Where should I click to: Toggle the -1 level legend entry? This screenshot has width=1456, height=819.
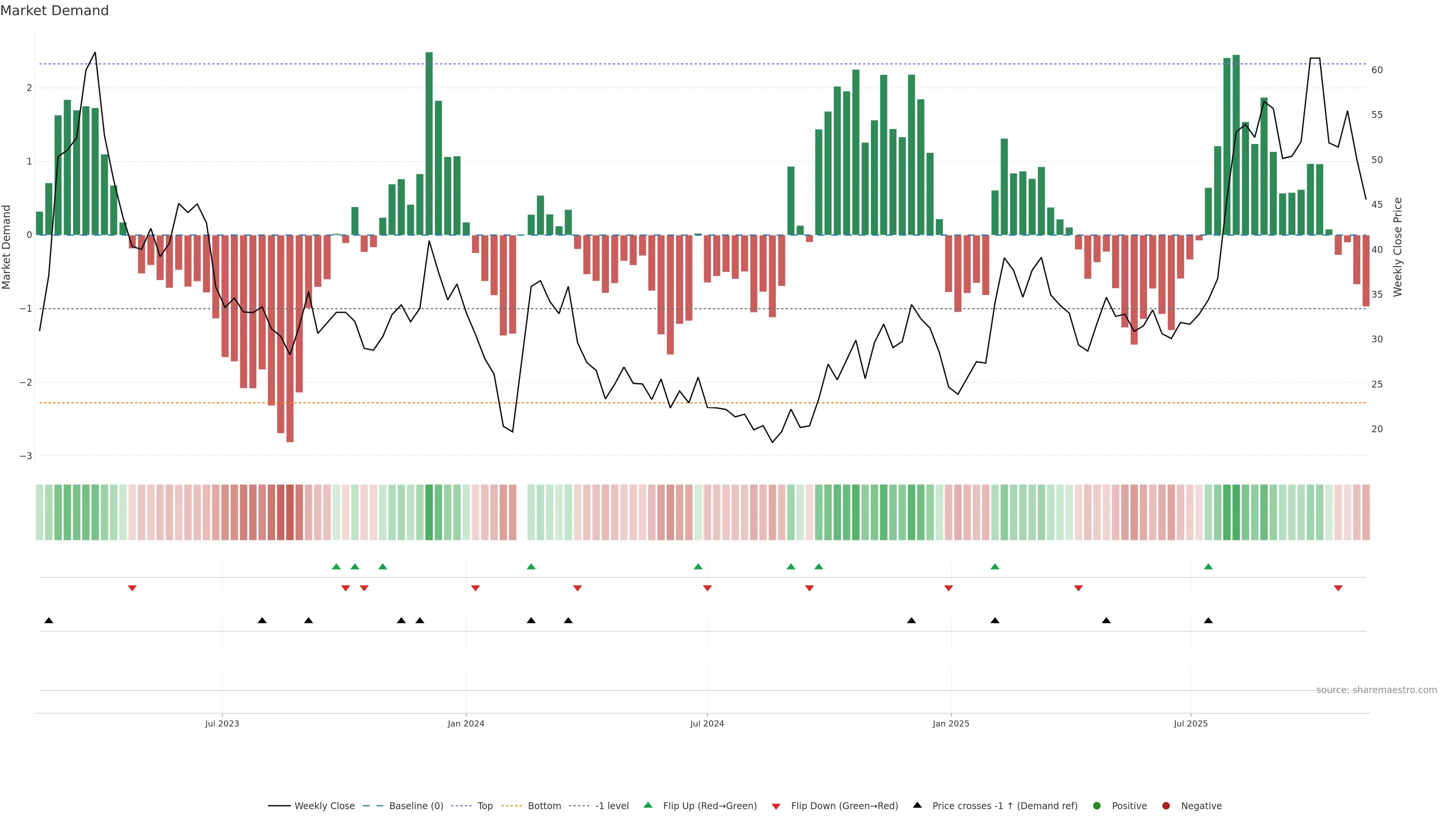point(612,805)
